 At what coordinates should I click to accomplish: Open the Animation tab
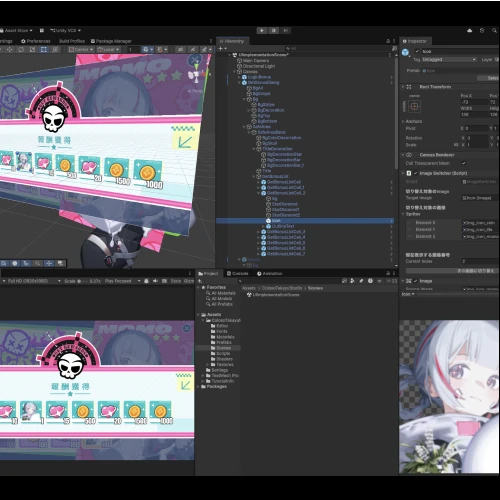pos(270,273)
